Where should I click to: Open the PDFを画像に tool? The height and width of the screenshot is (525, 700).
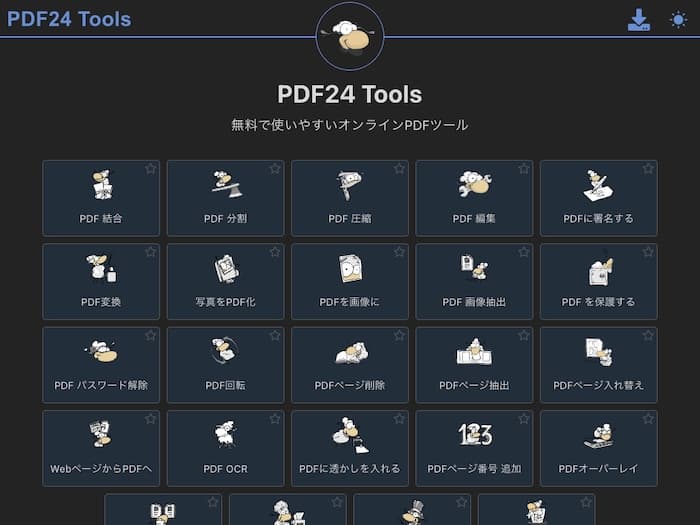(350, 282)
